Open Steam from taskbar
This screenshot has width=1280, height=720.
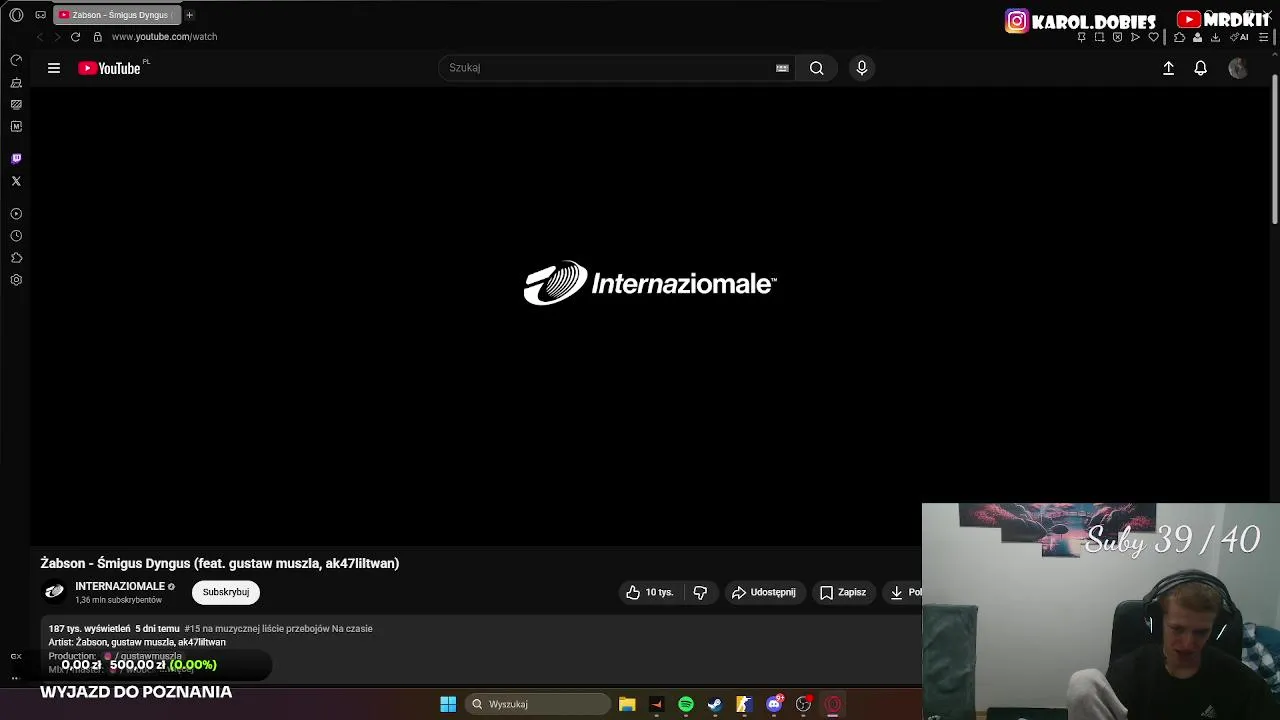click(x=715, y=704)
